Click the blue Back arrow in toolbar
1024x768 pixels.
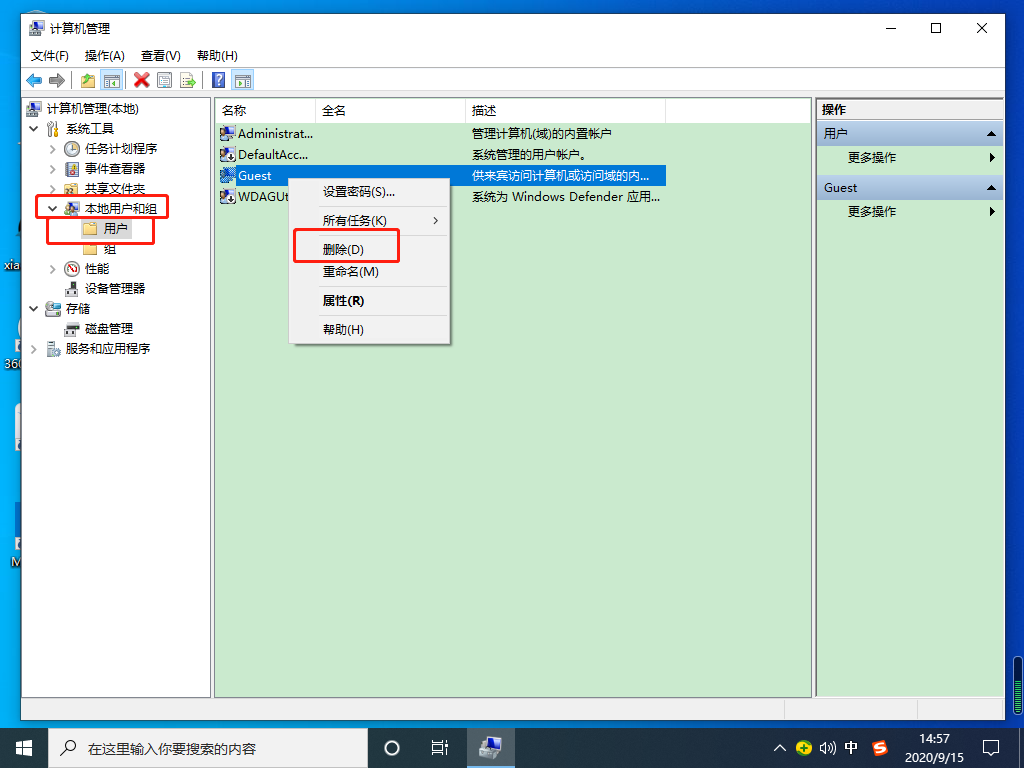(x=34, y=80)
